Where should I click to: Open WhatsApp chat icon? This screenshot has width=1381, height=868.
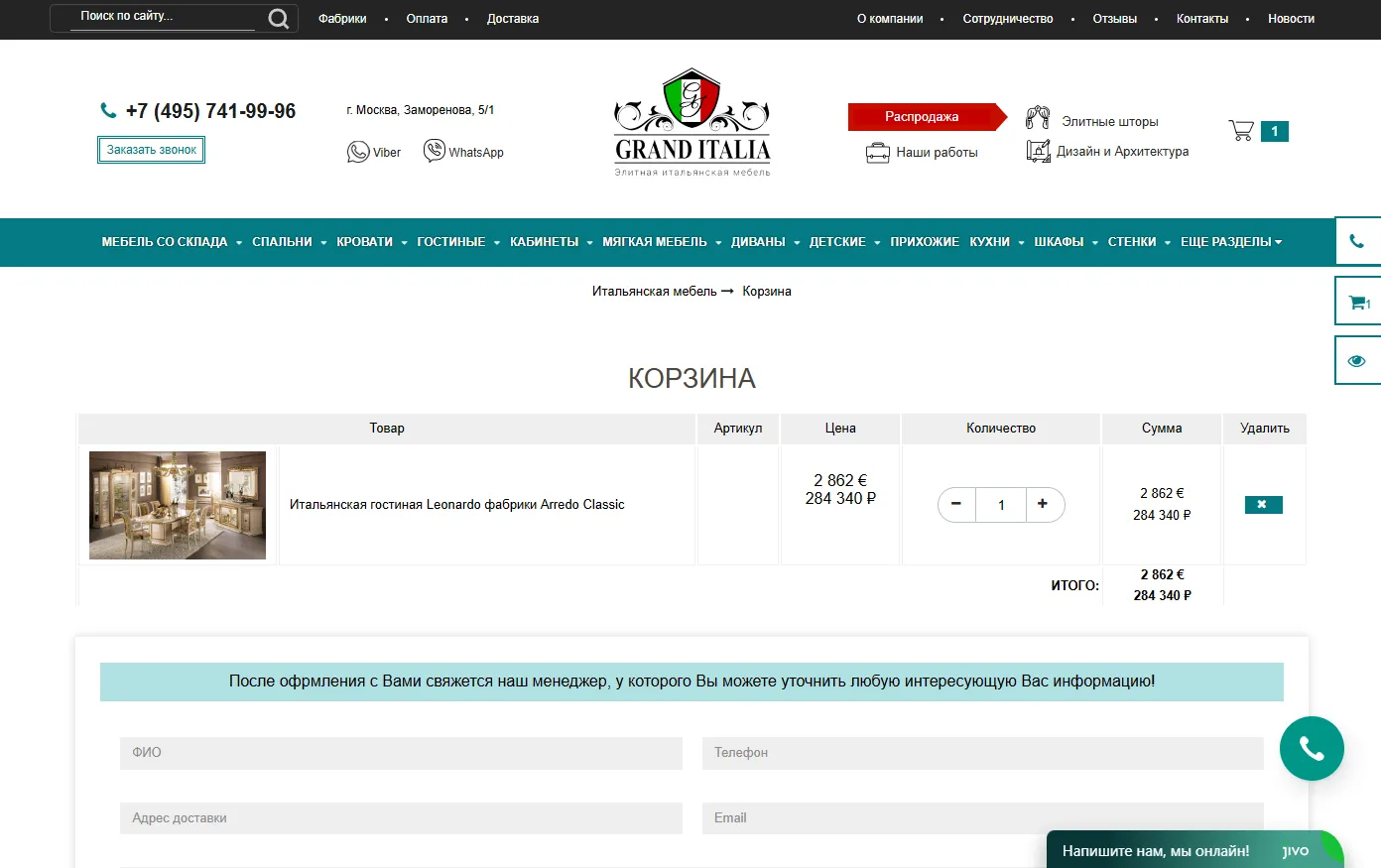click(x=435, y=151)
